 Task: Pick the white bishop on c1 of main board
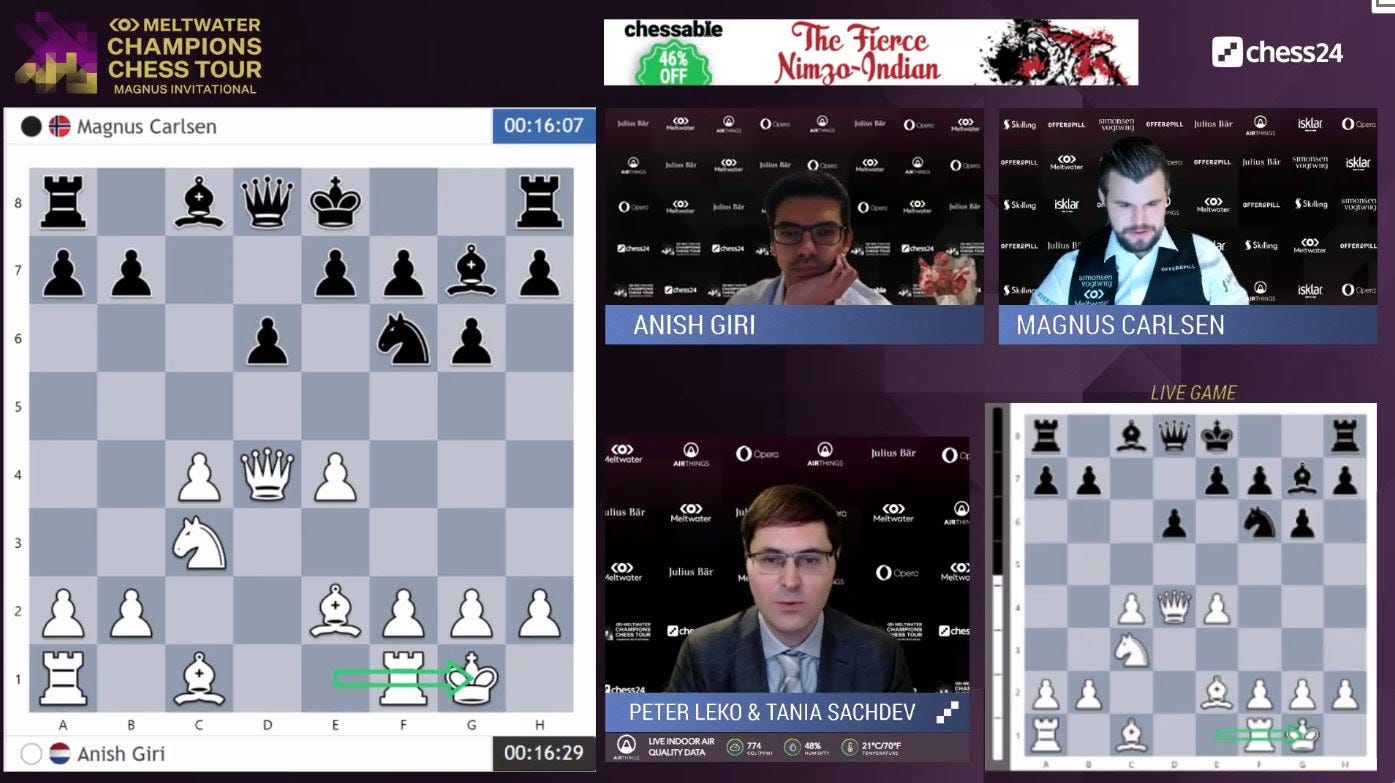pos(199,679)
